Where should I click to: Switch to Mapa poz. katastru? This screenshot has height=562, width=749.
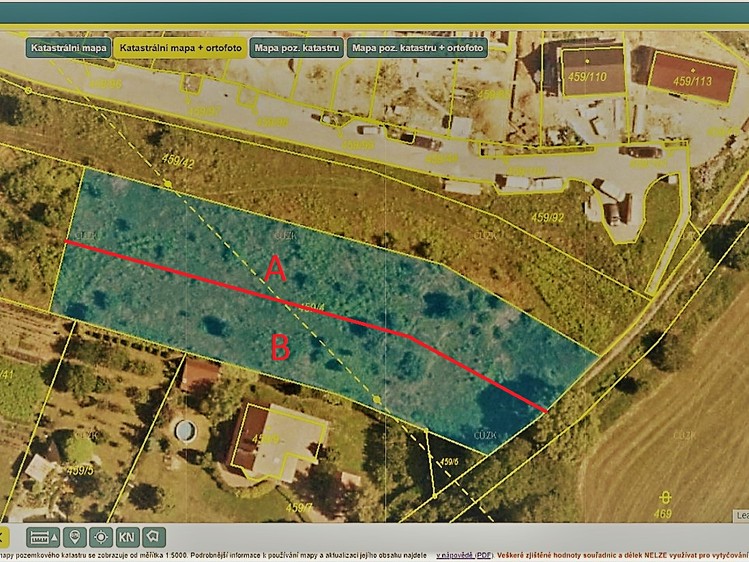click(297, 48)
